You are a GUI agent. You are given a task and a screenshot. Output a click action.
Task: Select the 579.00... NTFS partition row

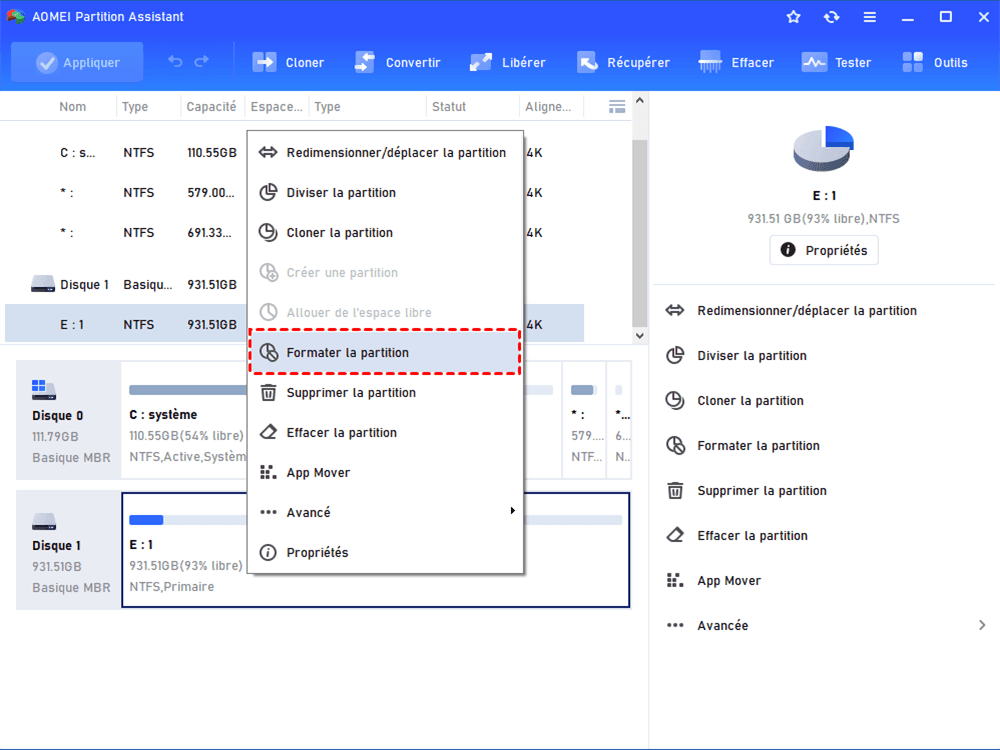click(x=128, y=193)
